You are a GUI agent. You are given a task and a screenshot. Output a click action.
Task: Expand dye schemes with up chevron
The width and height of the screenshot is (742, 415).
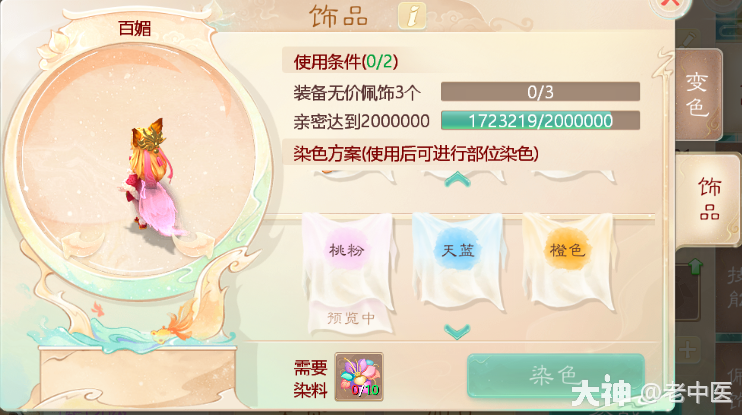[457, 179]
